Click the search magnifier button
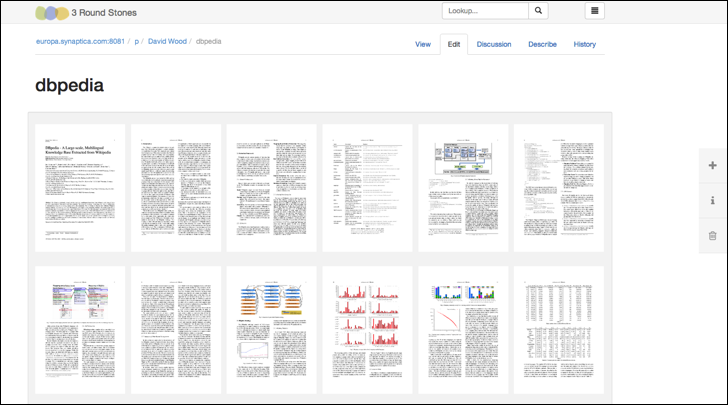Screen dimensions: 728x405 coord(538,11)
